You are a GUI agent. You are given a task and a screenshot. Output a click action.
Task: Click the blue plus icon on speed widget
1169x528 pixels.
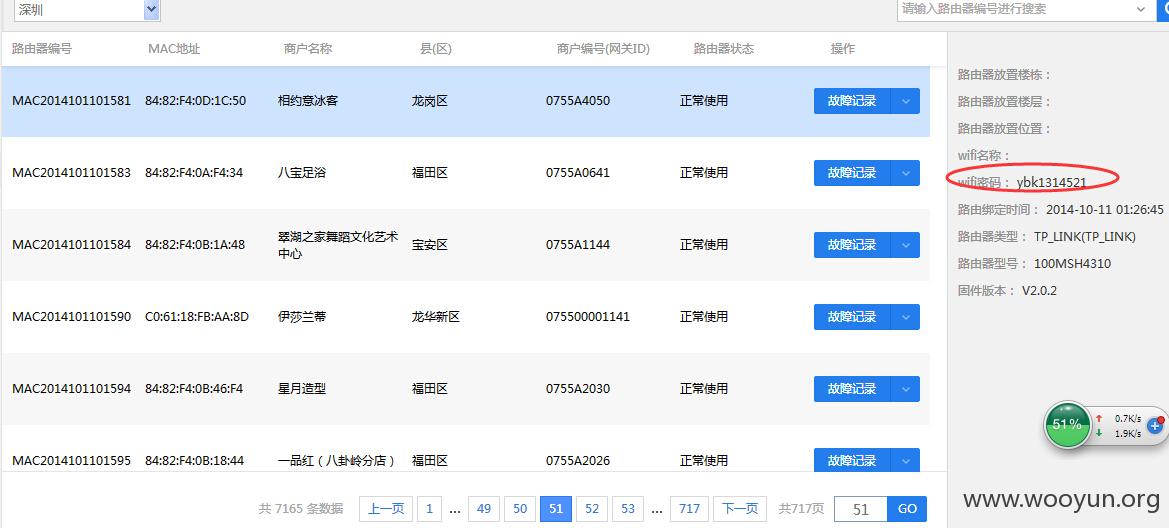pos(1155,426)
